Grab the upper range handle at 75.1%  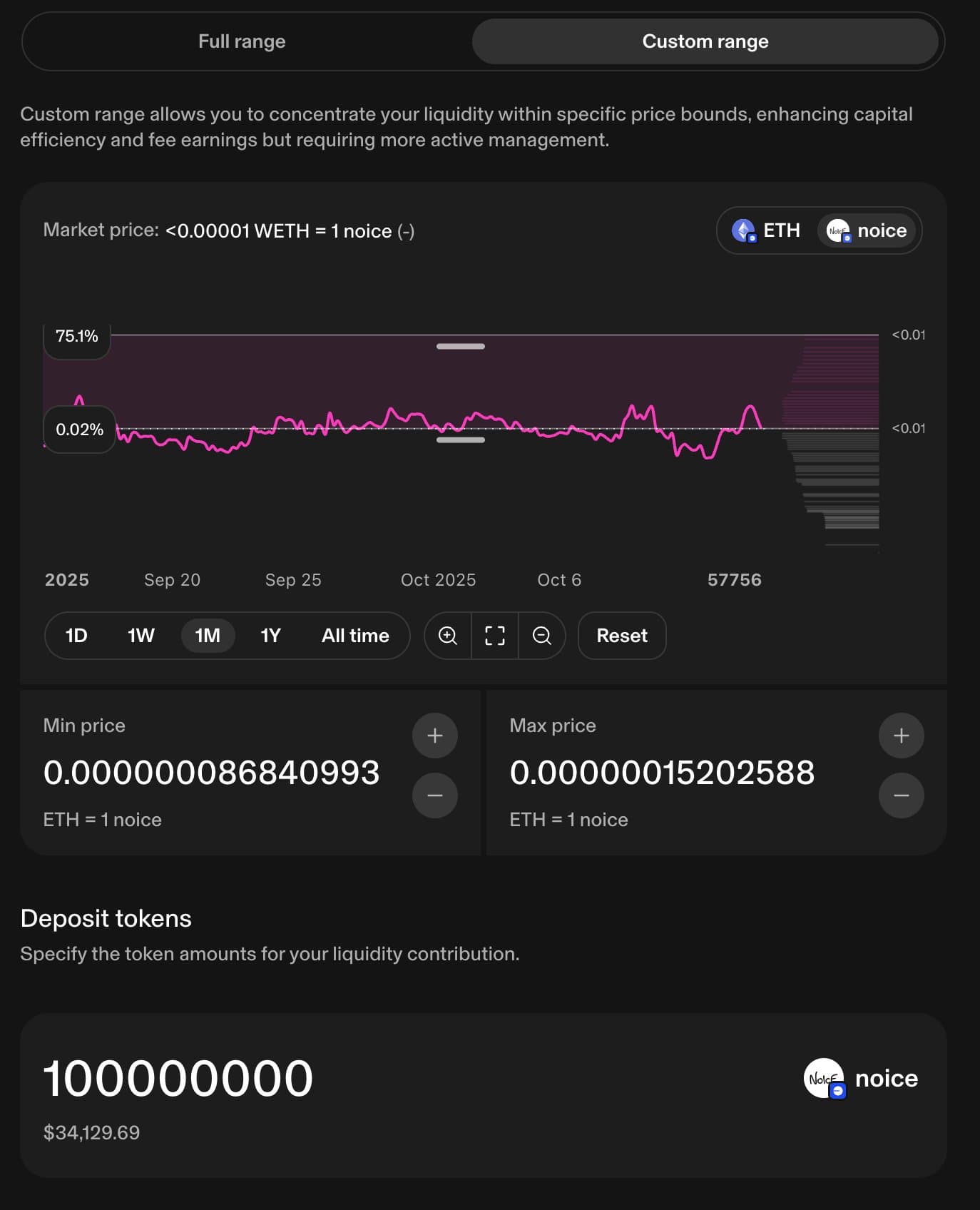pos(460,346)
